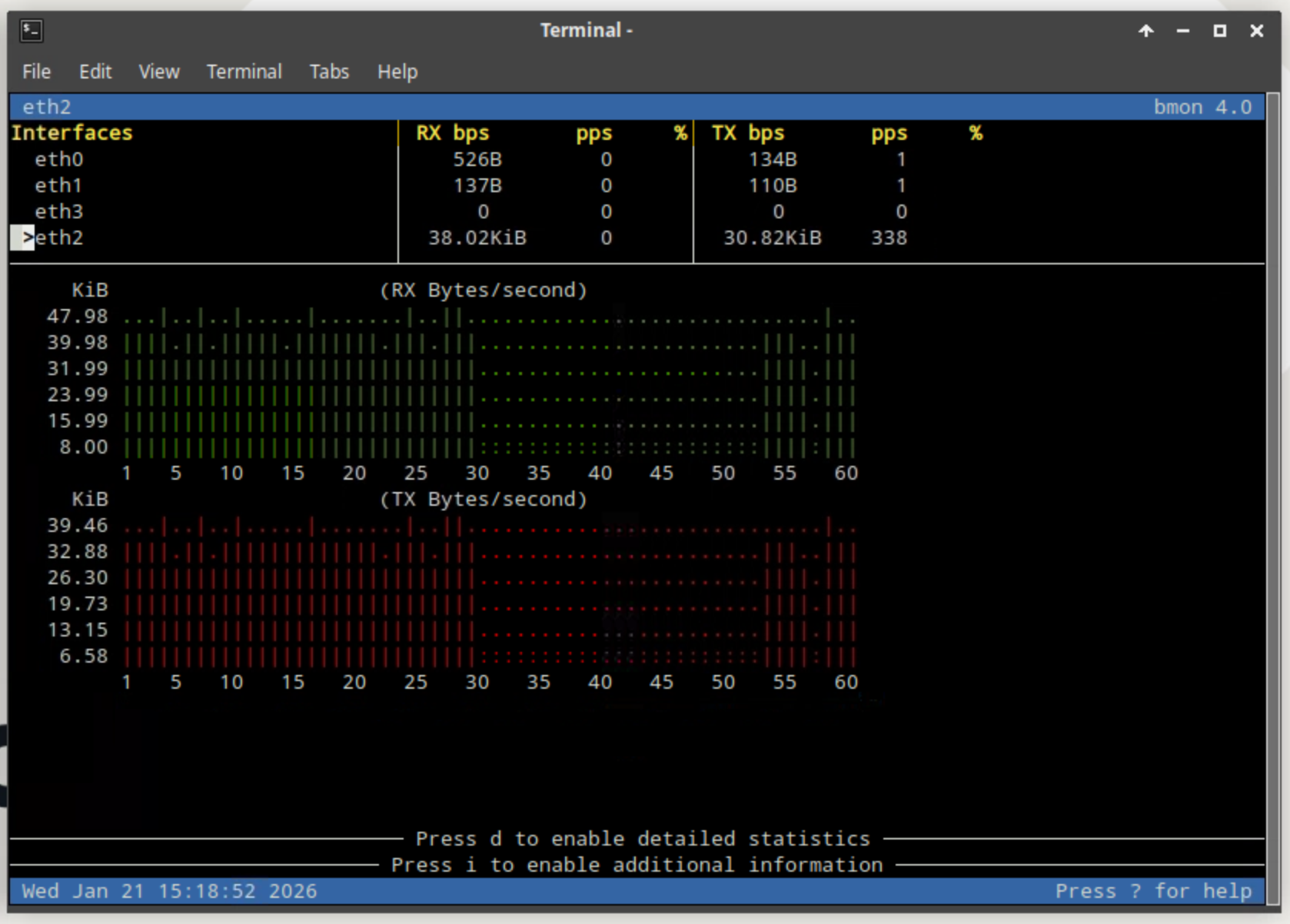Click the keep-above up arrow window button

pos(1145,31)
